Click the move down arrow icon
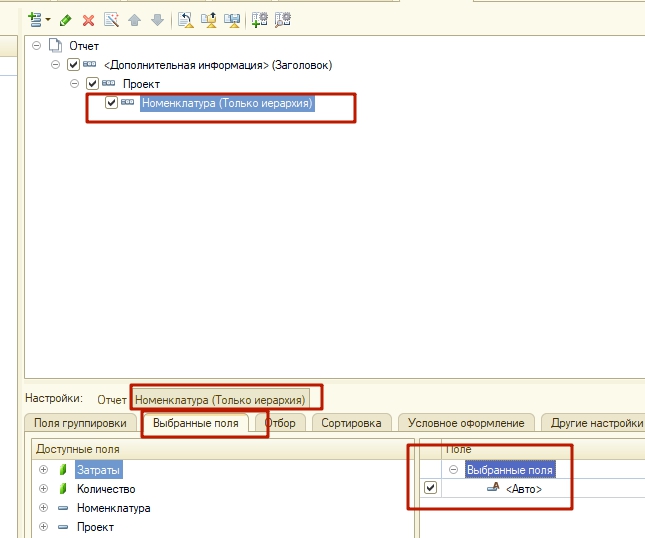 (x=156, y=19)
